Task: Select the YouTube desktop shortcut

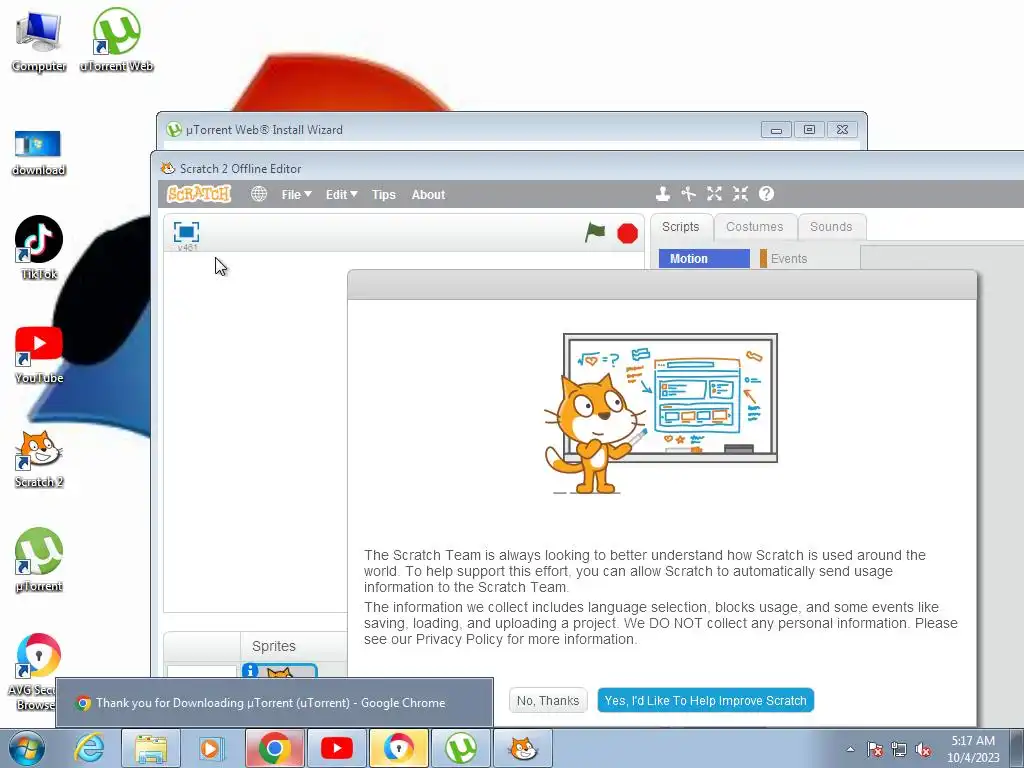Action: [39, 355]
